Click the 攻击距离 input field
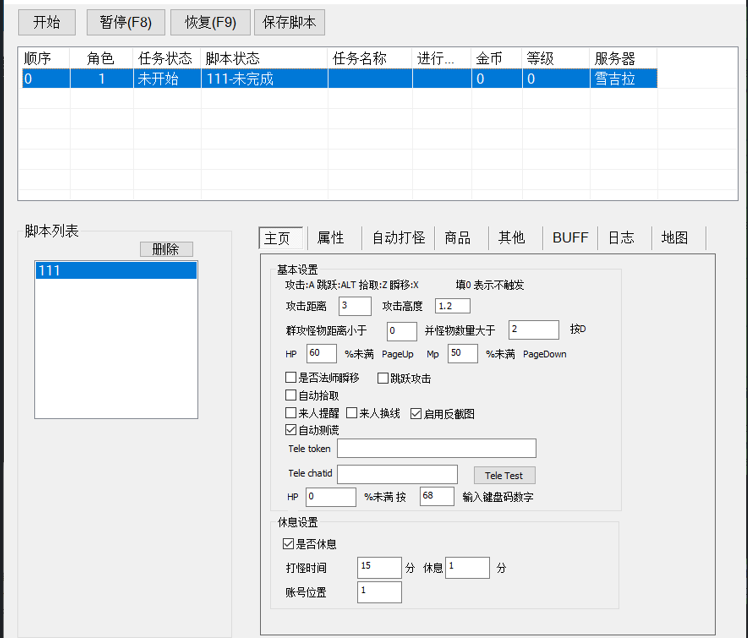This screenshot has width=748, height=638. click(x=355, y=306)
